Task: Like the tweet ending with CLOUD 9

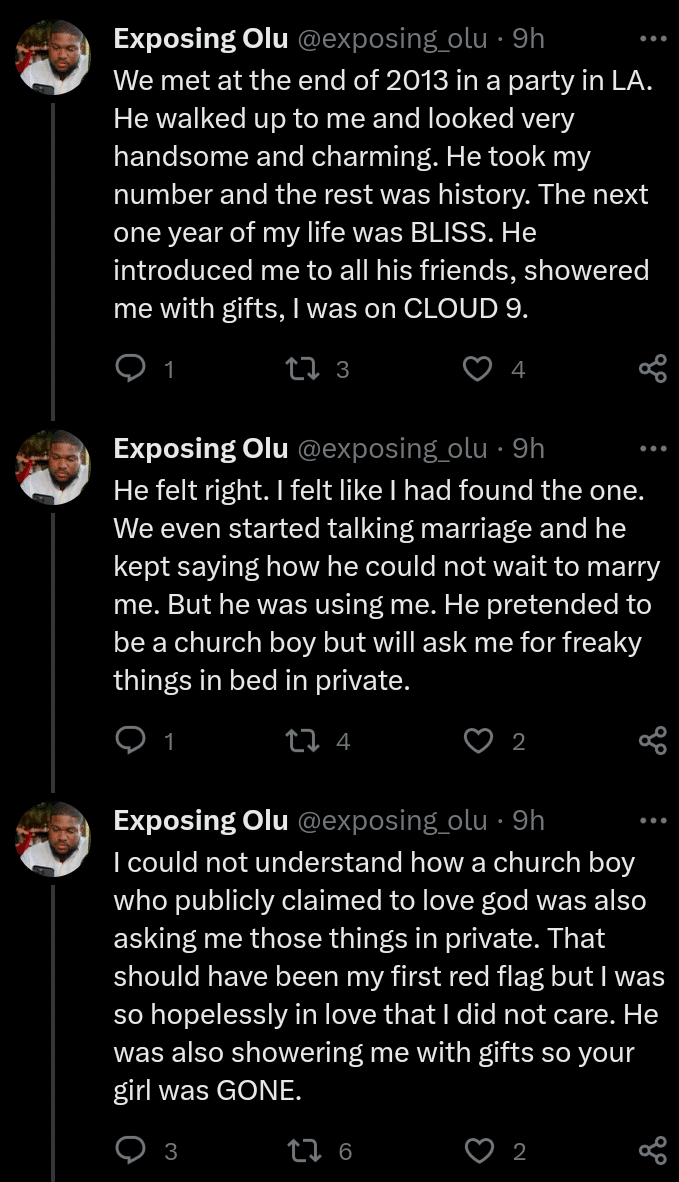Action: (x=479, y=370)
